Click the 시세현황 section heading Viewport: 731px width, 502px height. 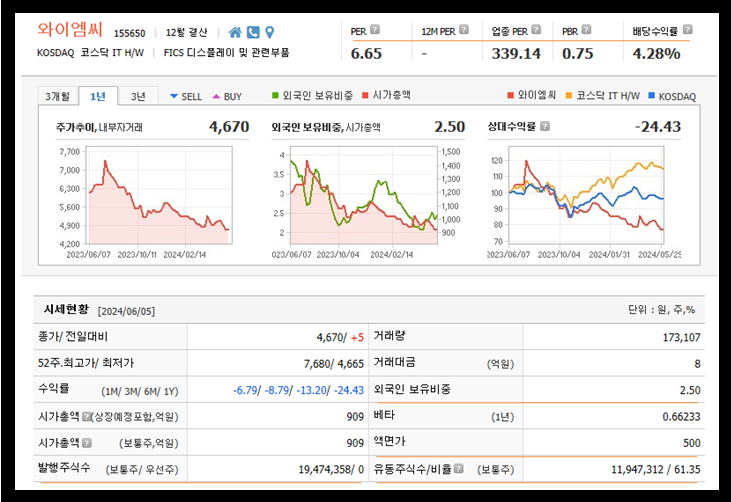(x=66, y=309)
